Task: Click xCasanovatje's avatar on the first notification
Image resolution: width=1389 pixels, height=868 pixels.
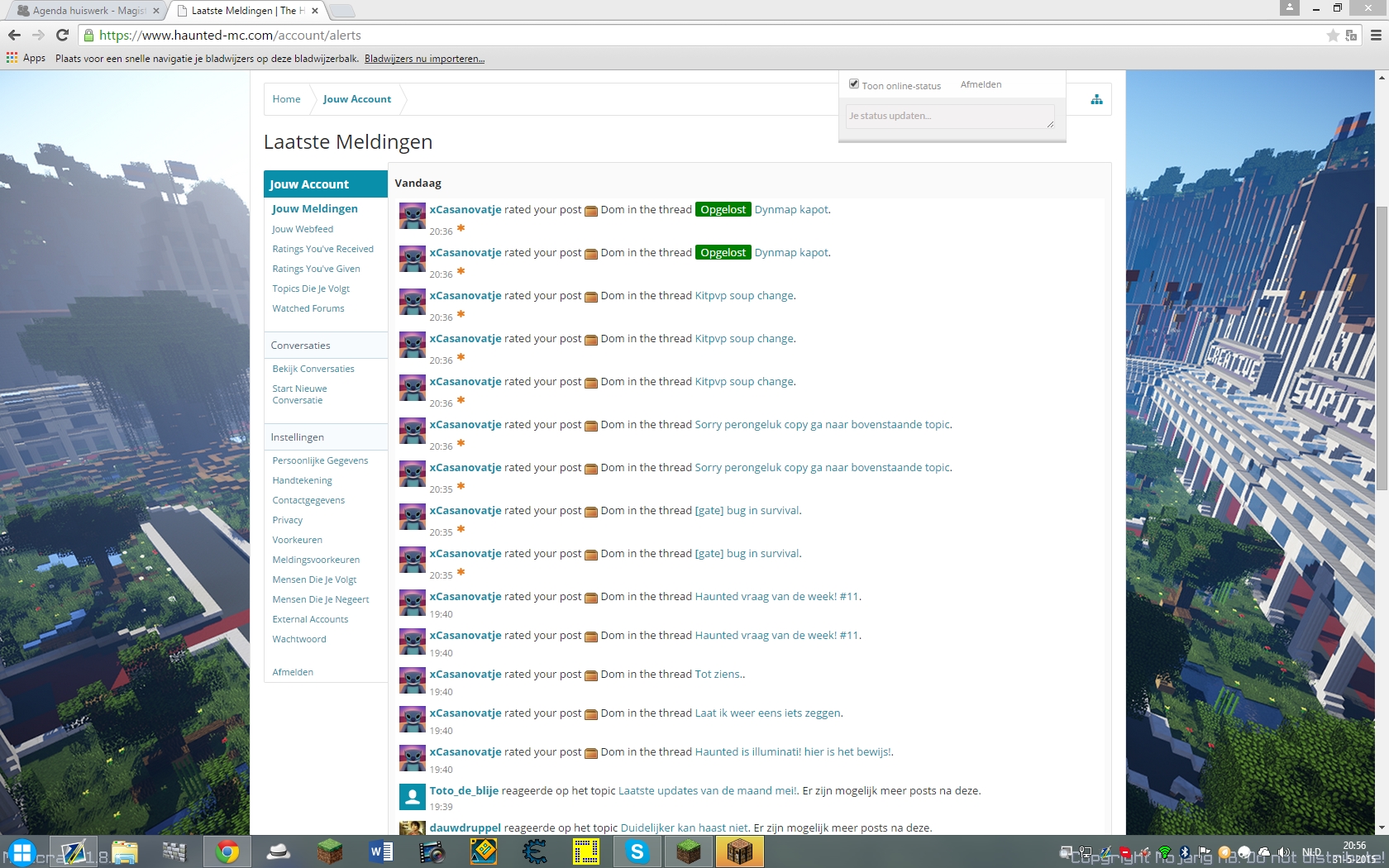Action: pos(413,216)
